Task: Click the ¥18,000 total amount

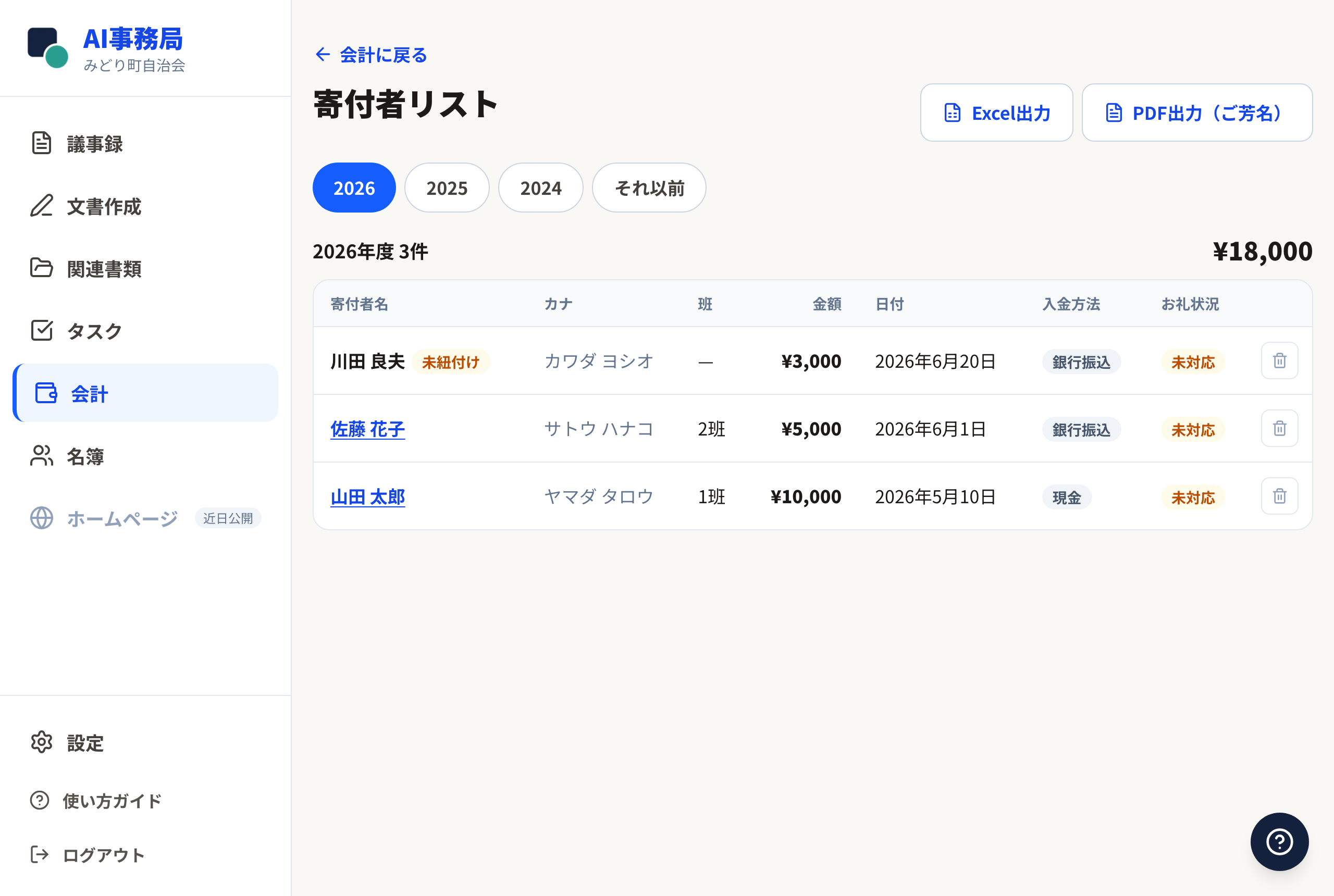Action: [1262, 251]
